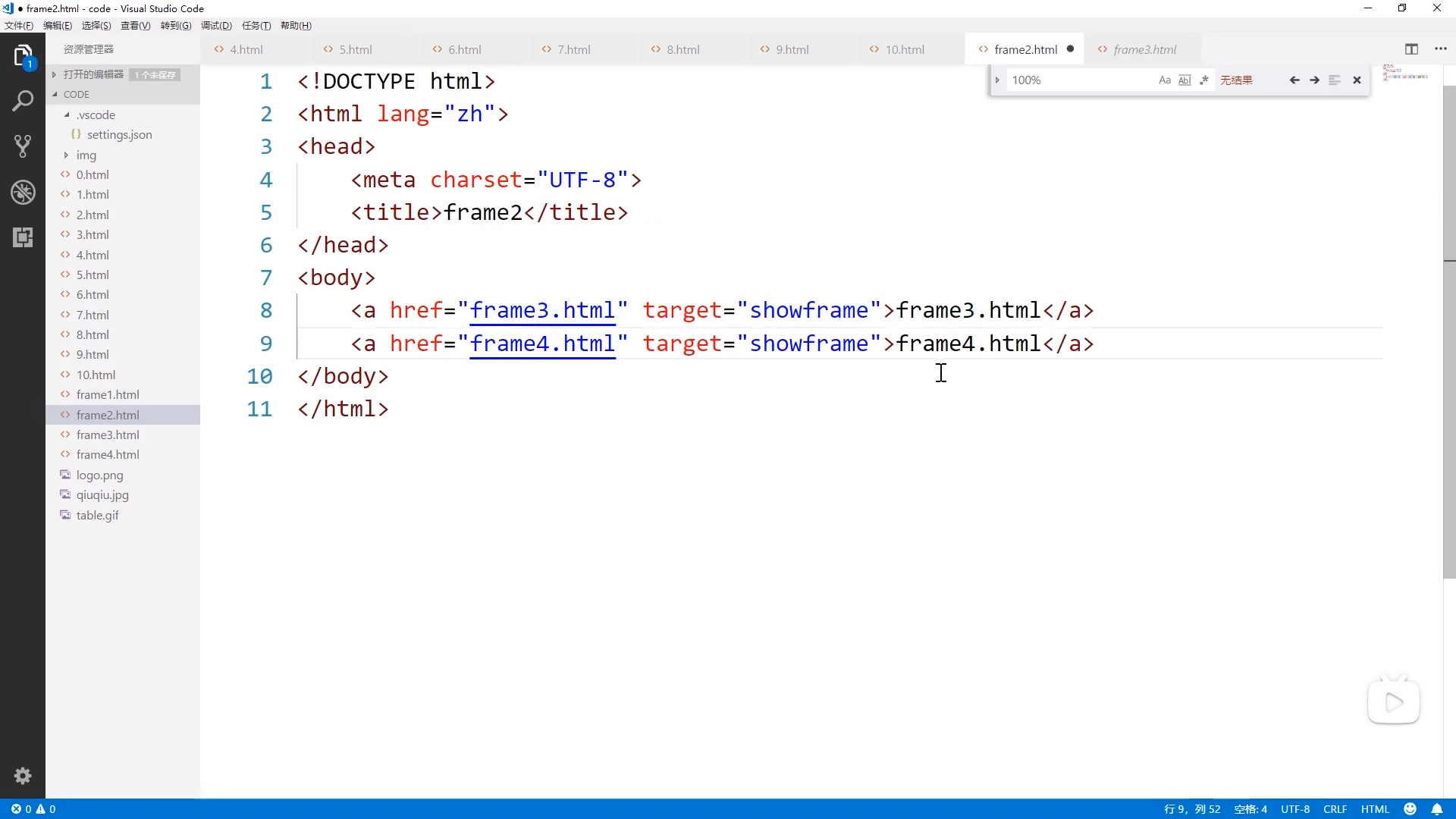Toggle match case in find widget

(1165, 80)
